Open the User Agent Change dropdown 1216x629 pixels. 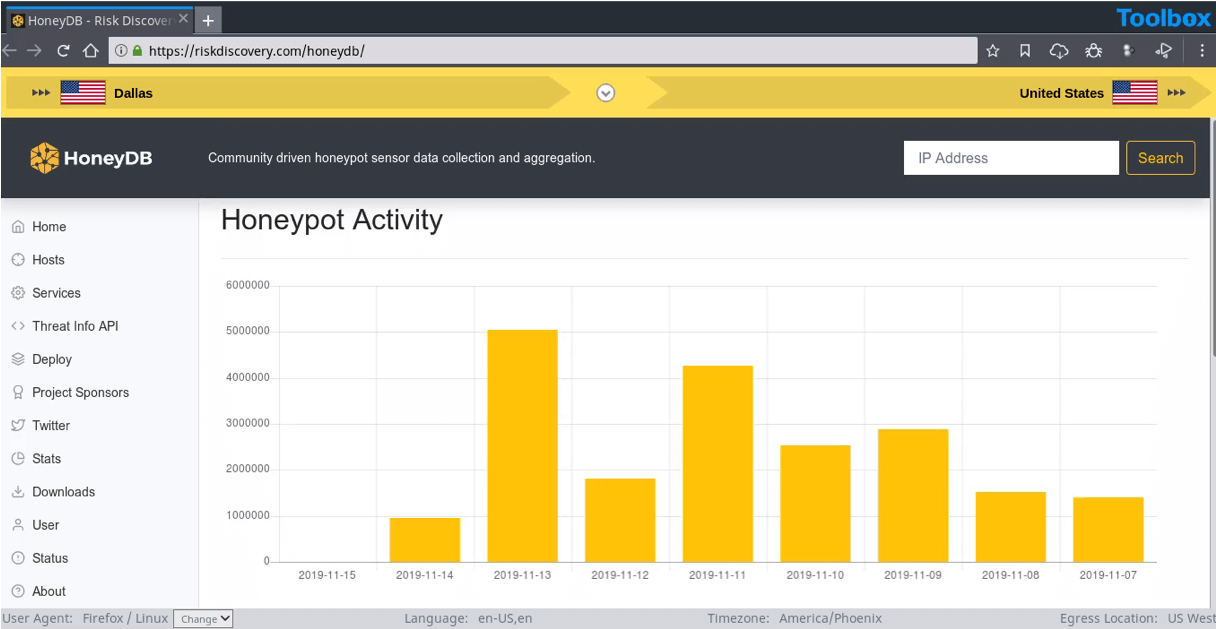tap(203, 619)
